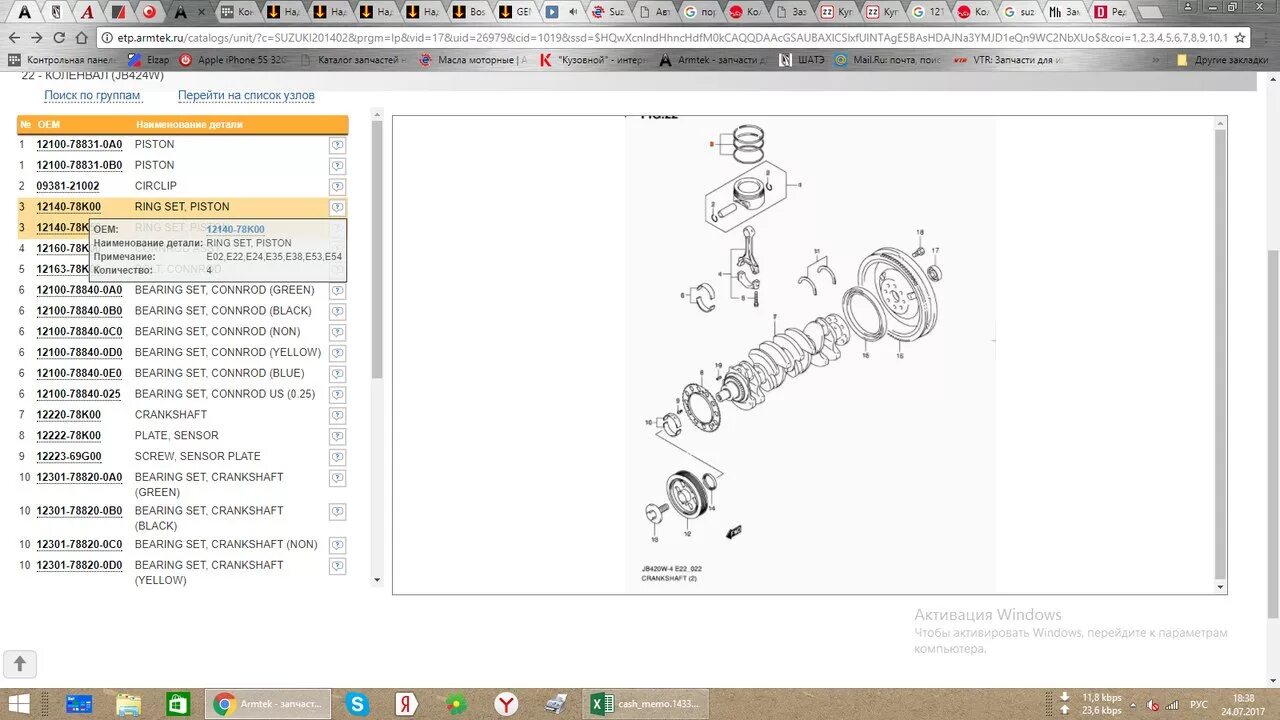Open info icon for CONNROD (NON) row
The height and width of the screenshot is (720, 1280).
pos(338,333)
